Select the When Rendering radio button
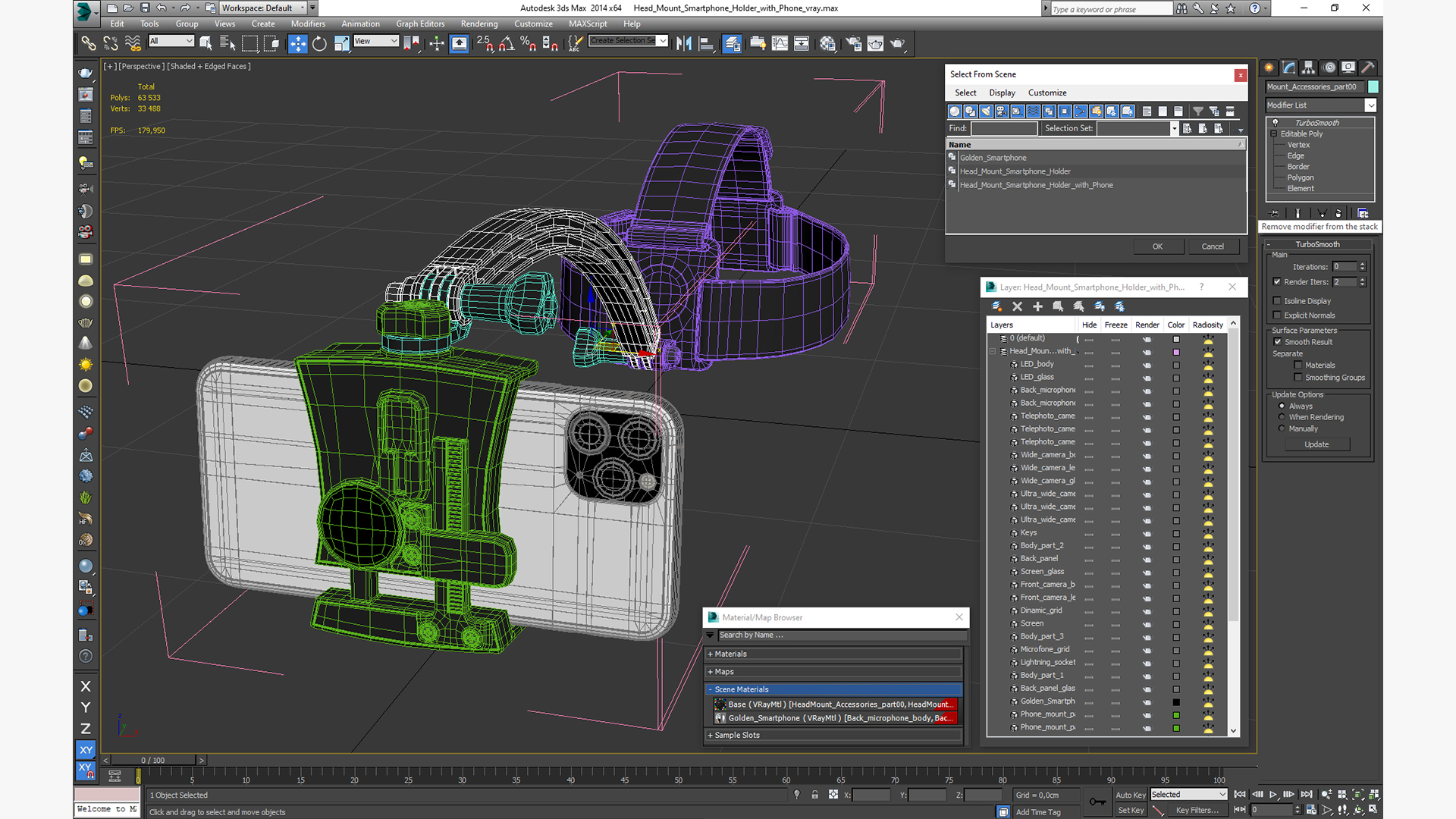Screen dimensions: 1456x819 point(1282,417)
